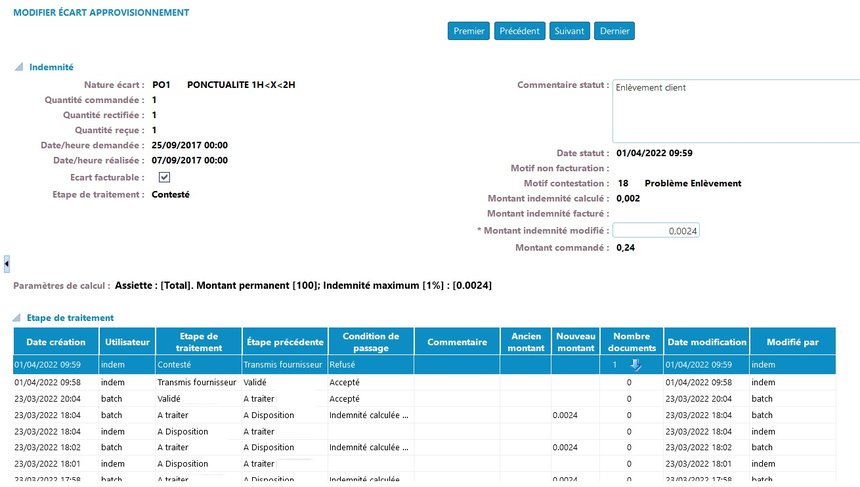Go to the Premier record
Screen dimensions: 860x487
point(468,31)
